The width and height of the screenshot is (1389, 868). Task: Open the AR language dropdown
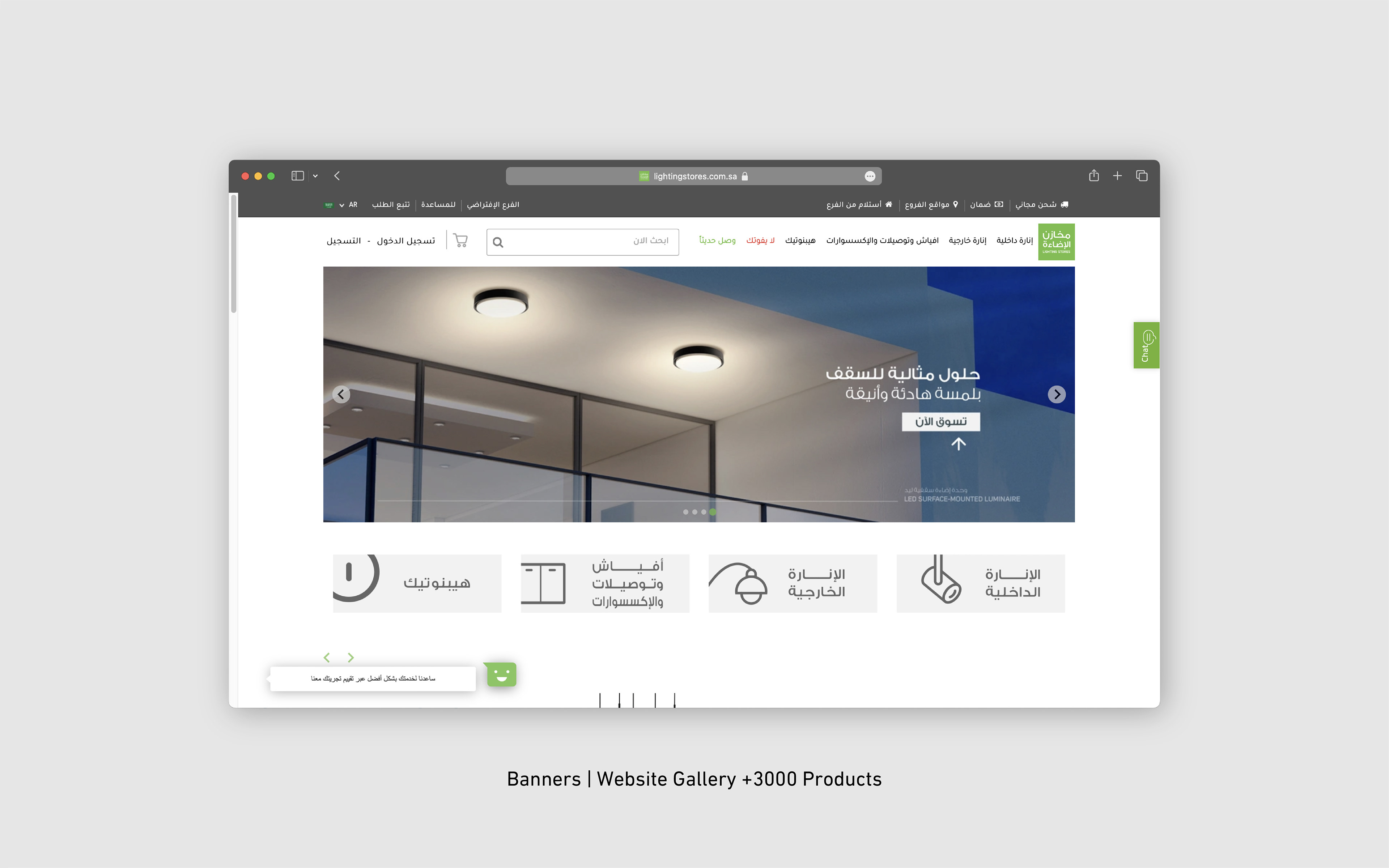click(353, 204)
